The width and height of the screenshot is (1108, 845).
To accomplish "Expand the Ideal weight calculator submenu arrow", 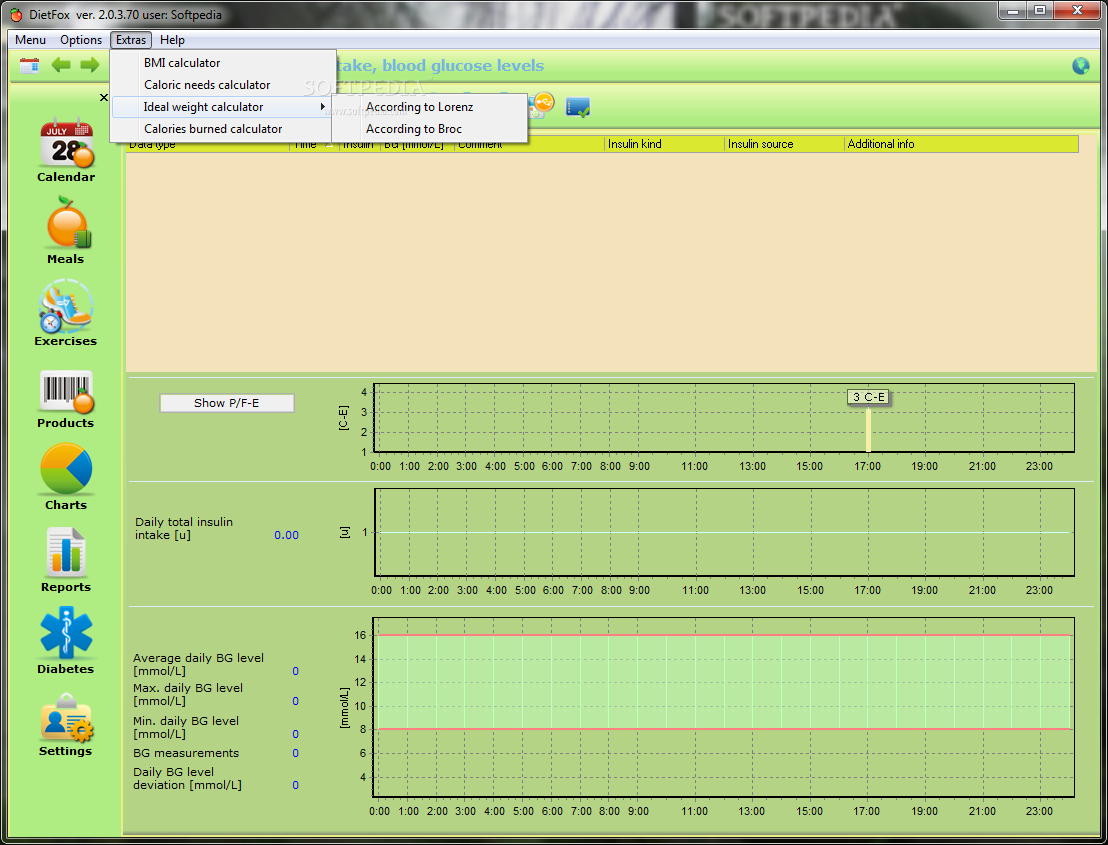I will (323, 107).
